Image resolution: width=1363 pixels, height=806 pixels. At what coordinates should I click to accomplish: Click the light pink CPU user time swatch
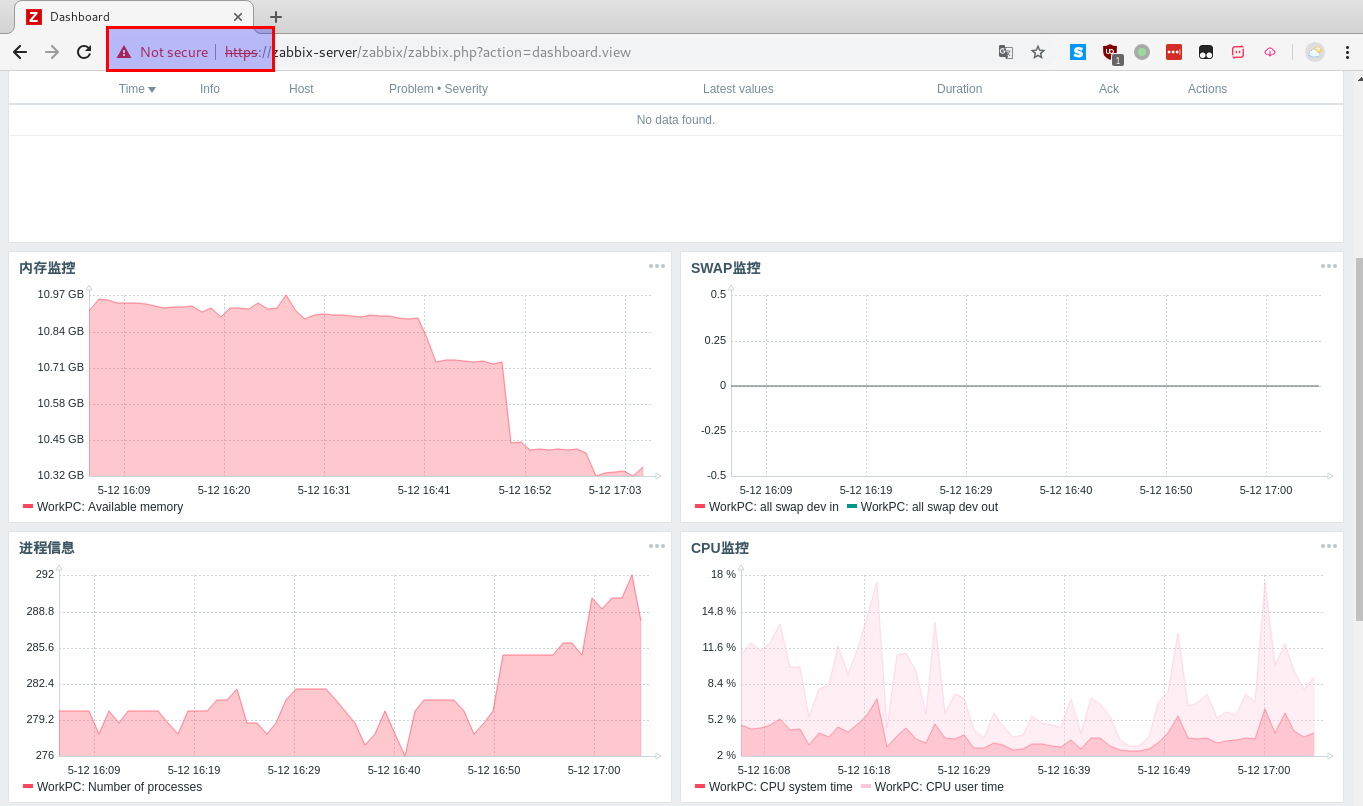click(866, 787)
